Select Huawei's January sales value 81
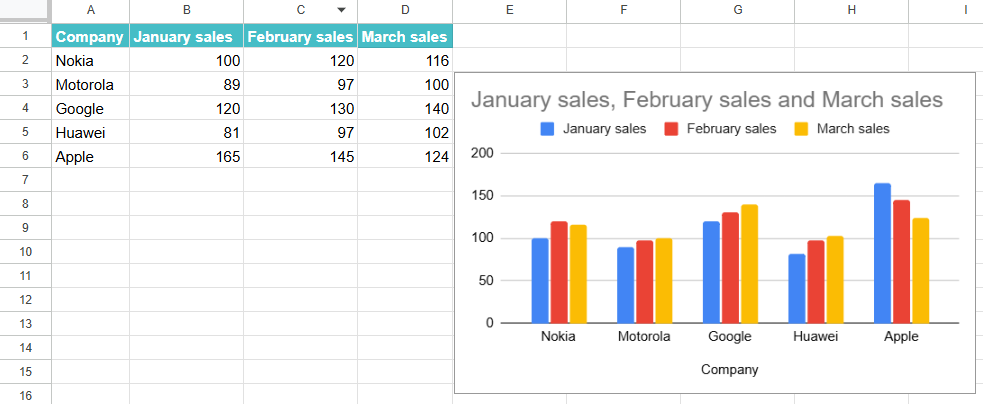Viewport: 983px width, 404px height. 187,132
